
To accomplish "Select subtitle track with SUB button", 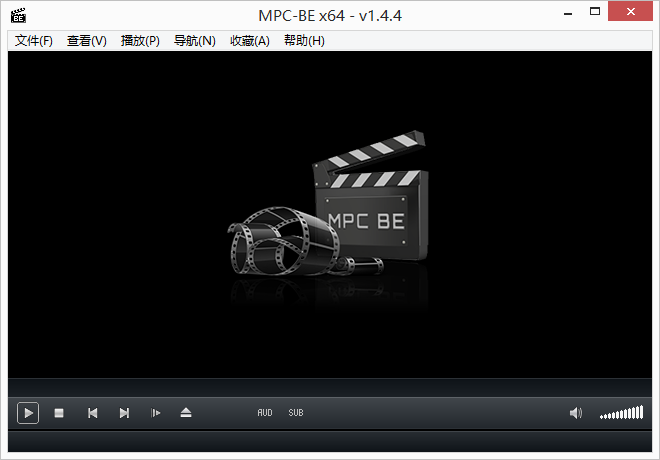I will 296,413.
